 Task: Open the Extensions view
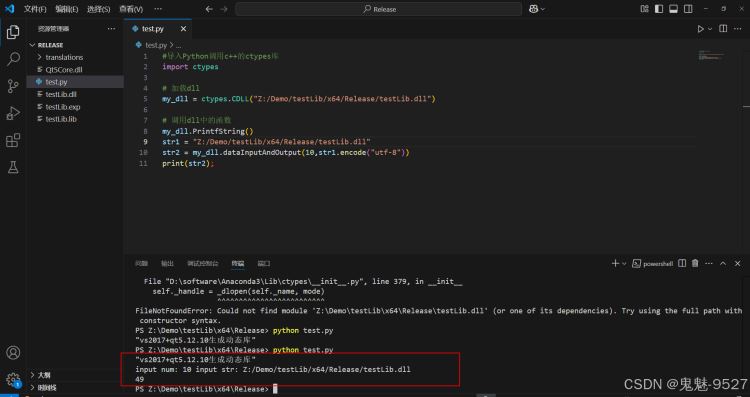point(13,140)
